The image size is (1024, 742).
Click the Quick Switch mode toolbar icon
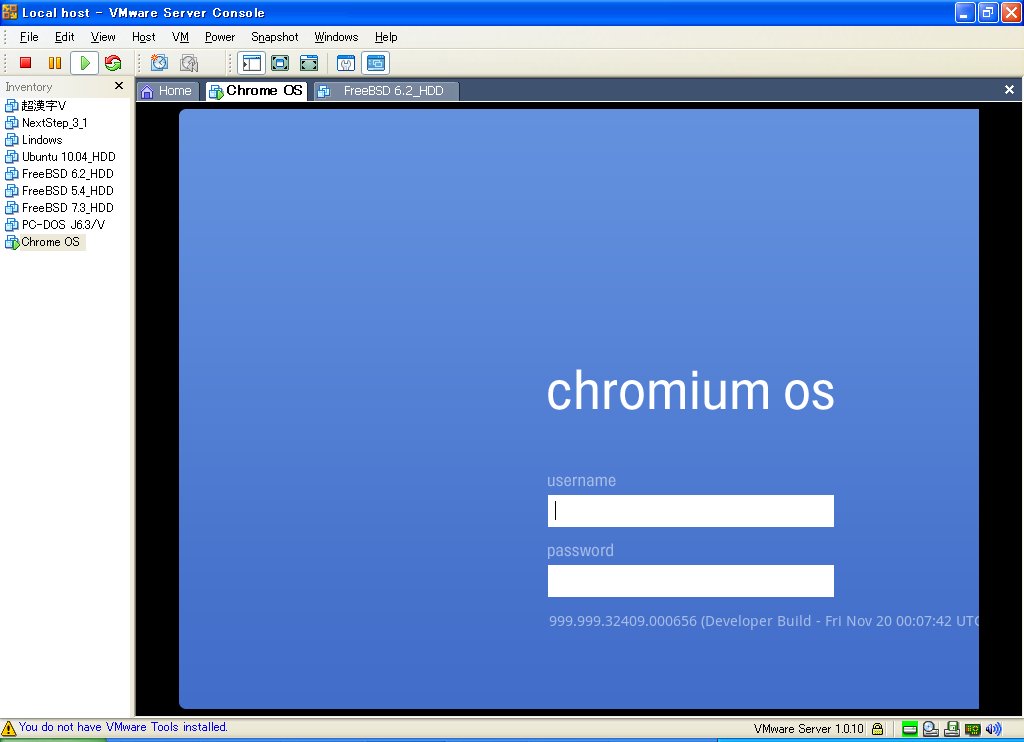coord(280,63)
